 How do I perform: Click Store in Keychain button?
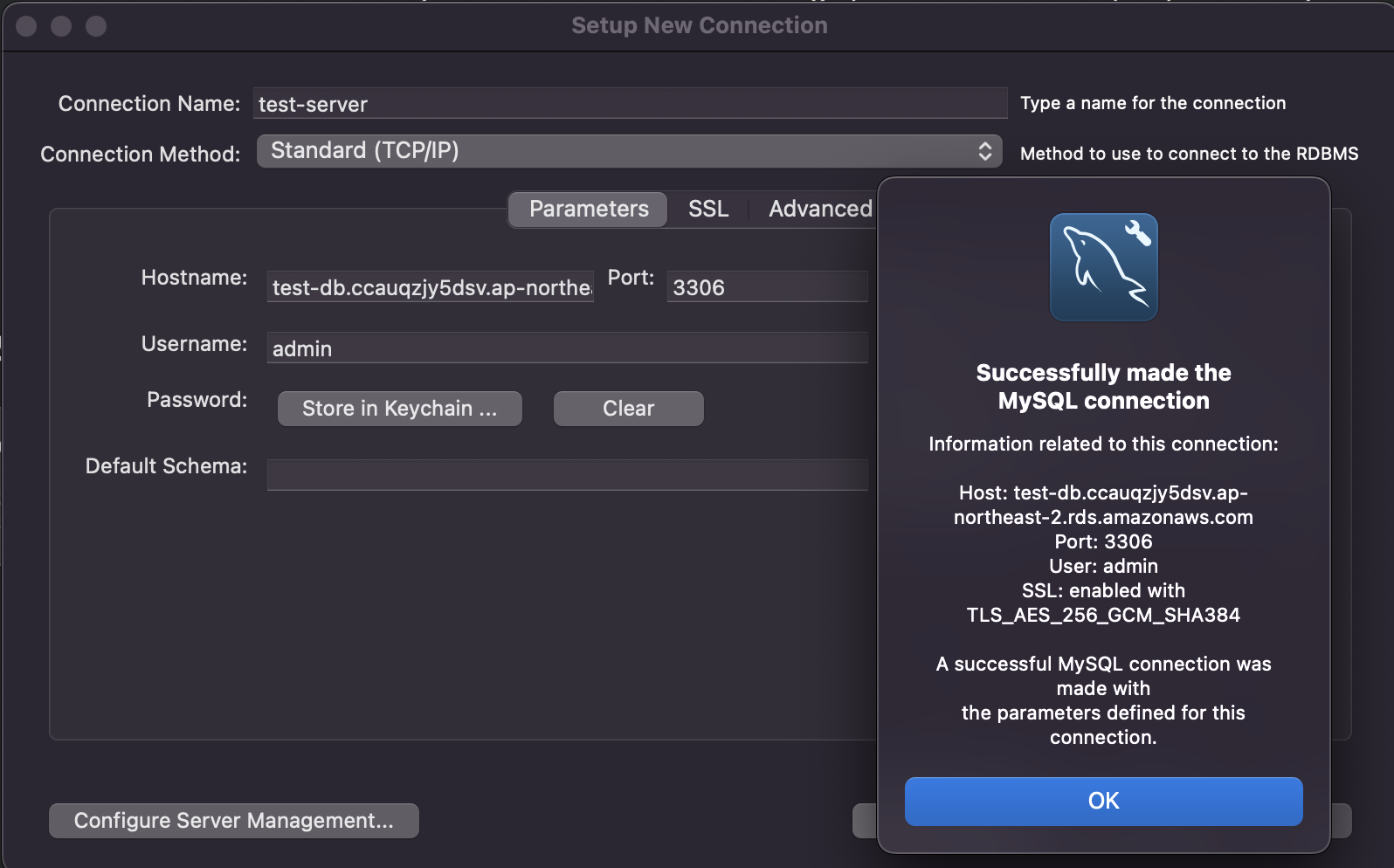click(x=400, y=409)
